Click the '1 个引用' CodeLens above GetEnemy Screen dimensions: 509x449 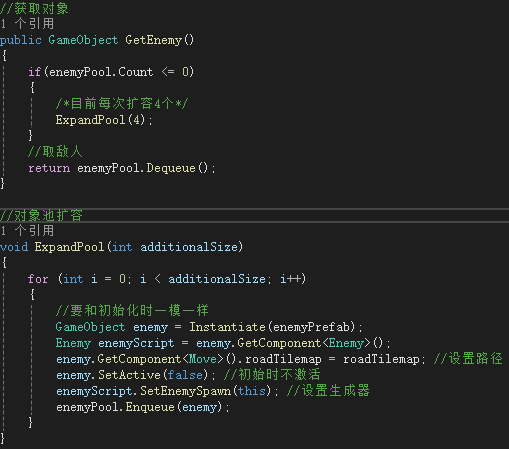tap(27, 24)
